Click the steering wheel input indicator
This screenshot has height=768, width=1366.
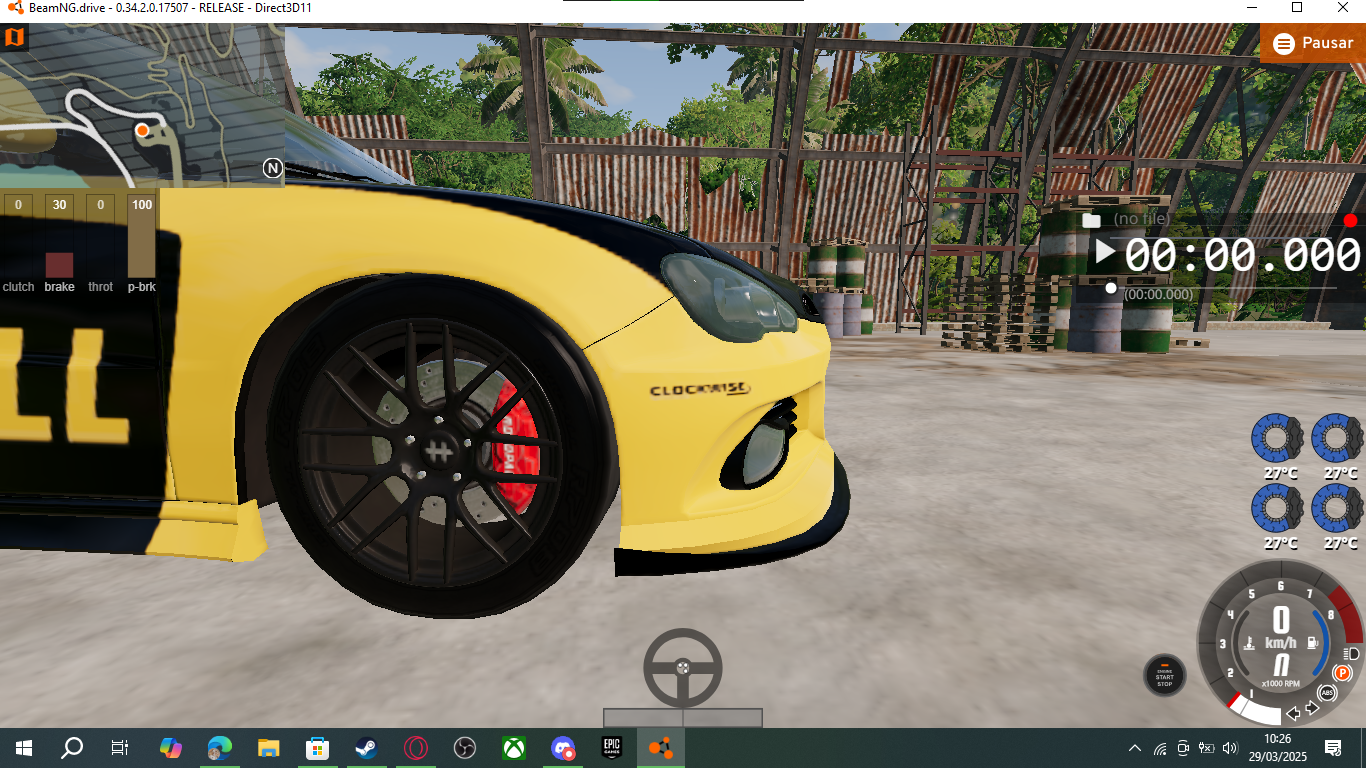coord(683,668)
